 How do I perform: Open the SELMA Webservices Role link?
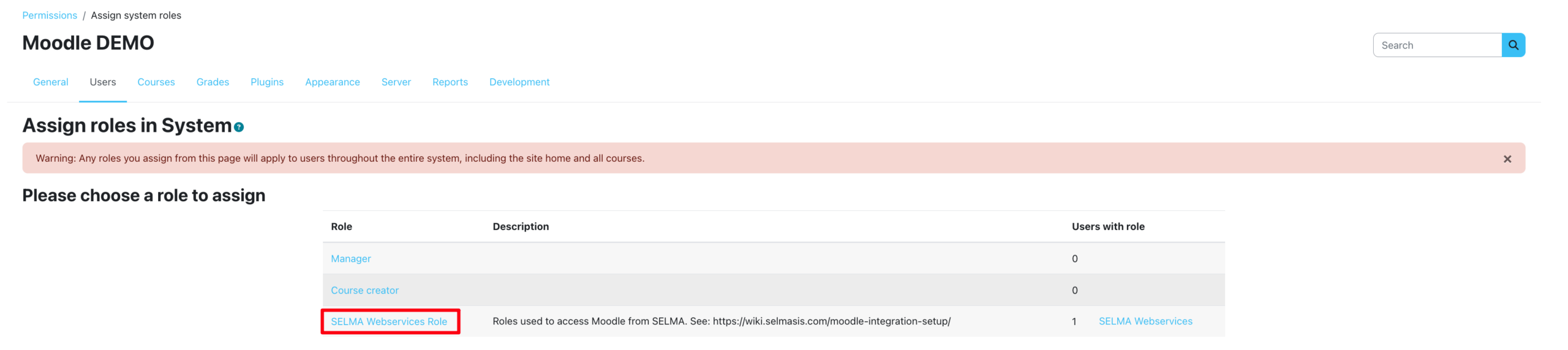(388, 322)
